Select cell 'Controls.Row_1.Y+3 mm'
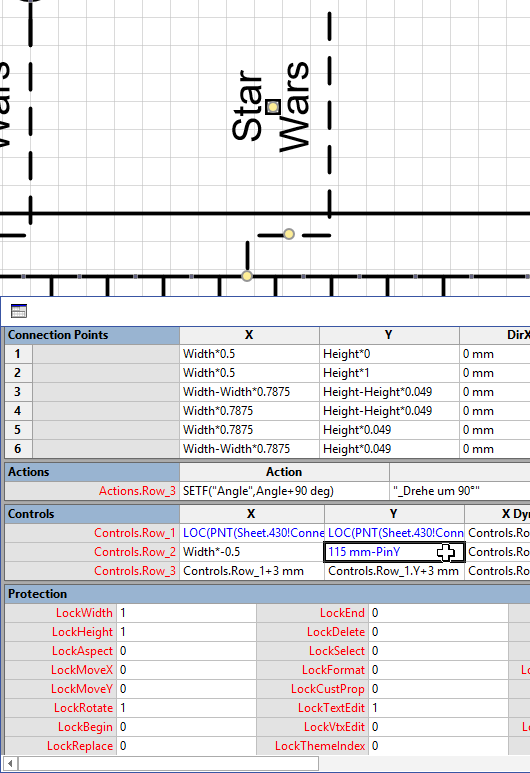The width and height of the screenshot is (530, 773). (394, 571)
